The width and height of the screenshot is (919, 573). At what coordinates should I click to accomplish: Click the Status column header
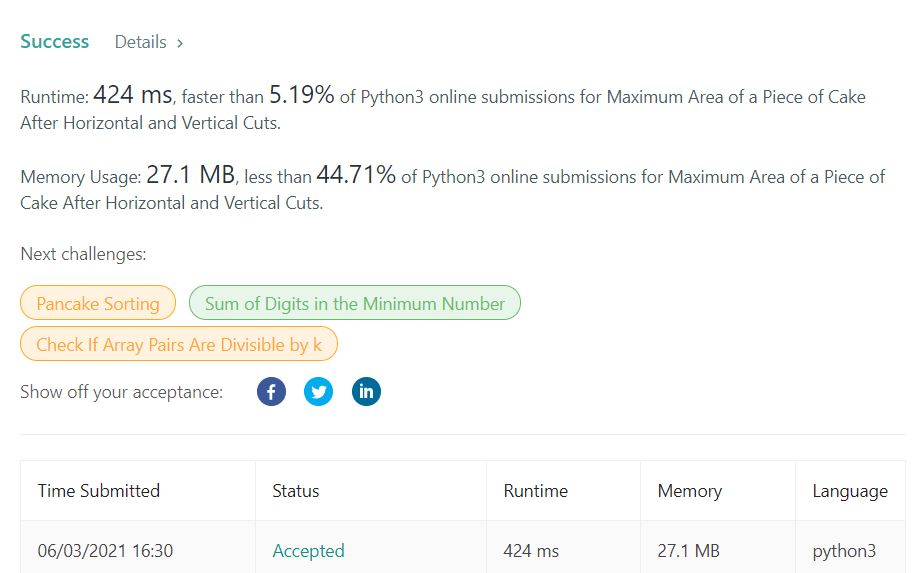pyautogui.click(x=295, y=490)
